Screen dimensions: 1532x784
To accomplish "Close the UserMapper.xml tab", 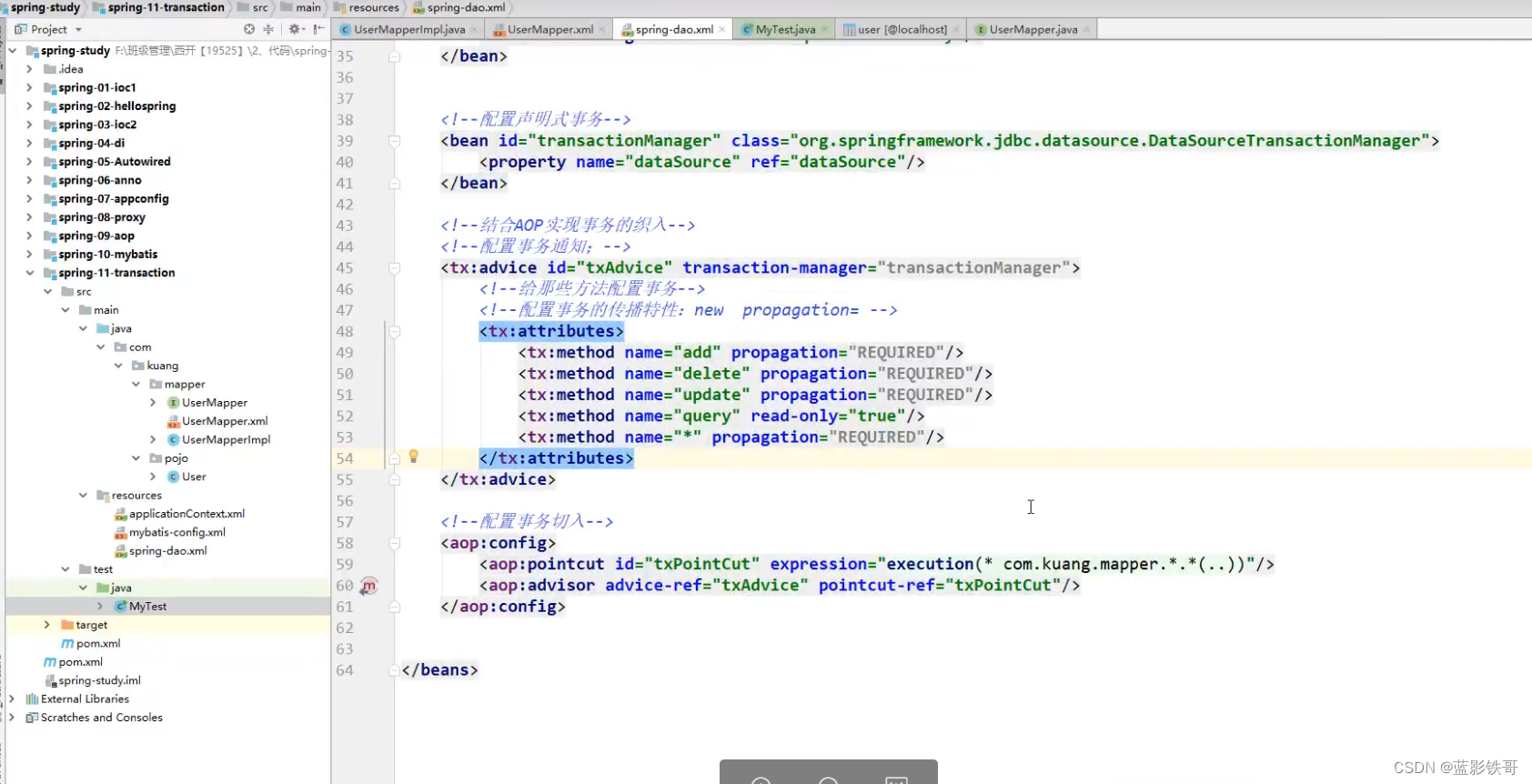I will click(602, 30).
